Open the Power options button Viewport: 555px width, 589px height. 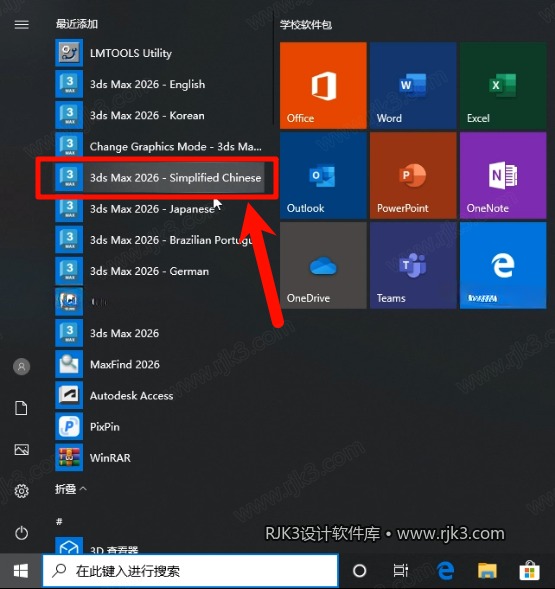[21, 533]
